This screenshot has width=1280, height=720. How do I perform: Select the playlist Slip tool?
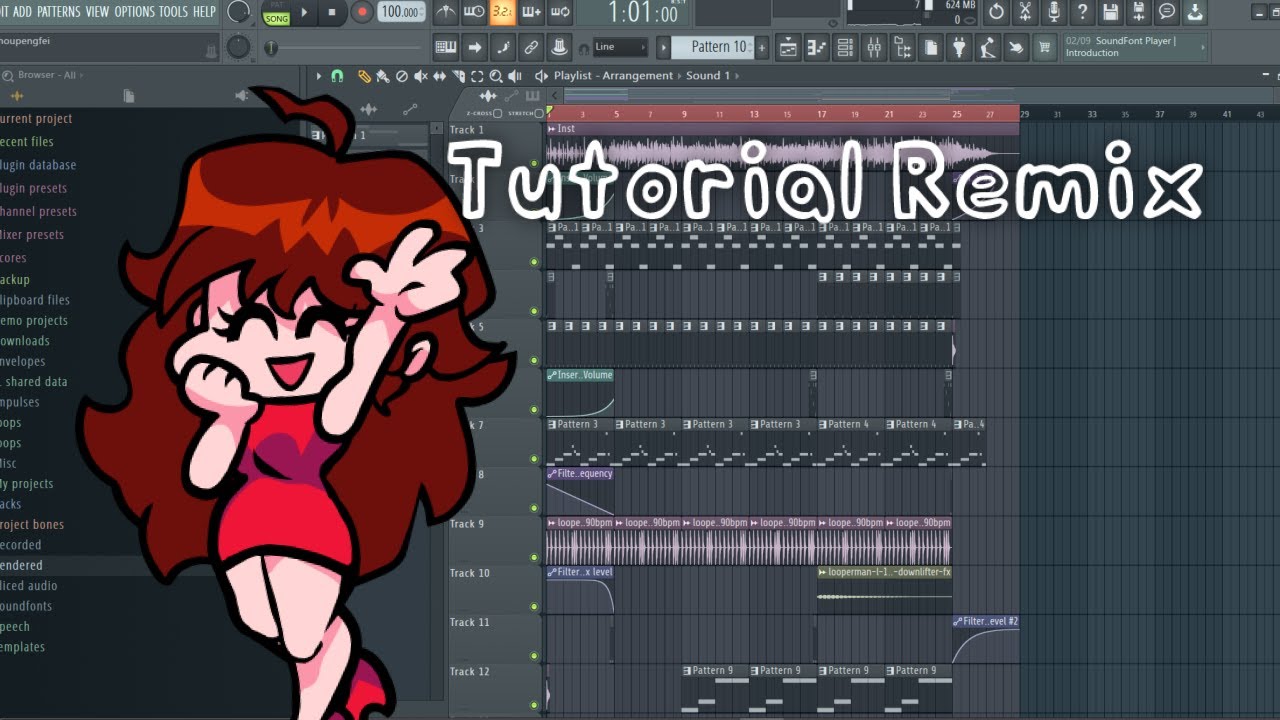click(440, 76)
